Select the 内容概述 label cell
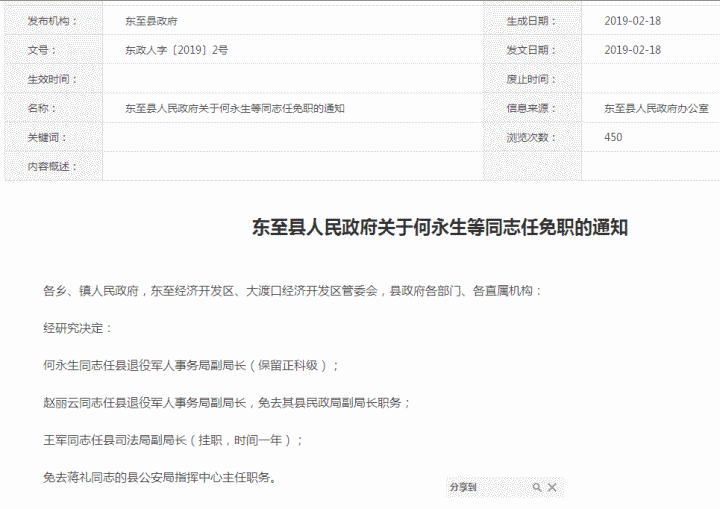720x509 pixels. pos(53,166)
